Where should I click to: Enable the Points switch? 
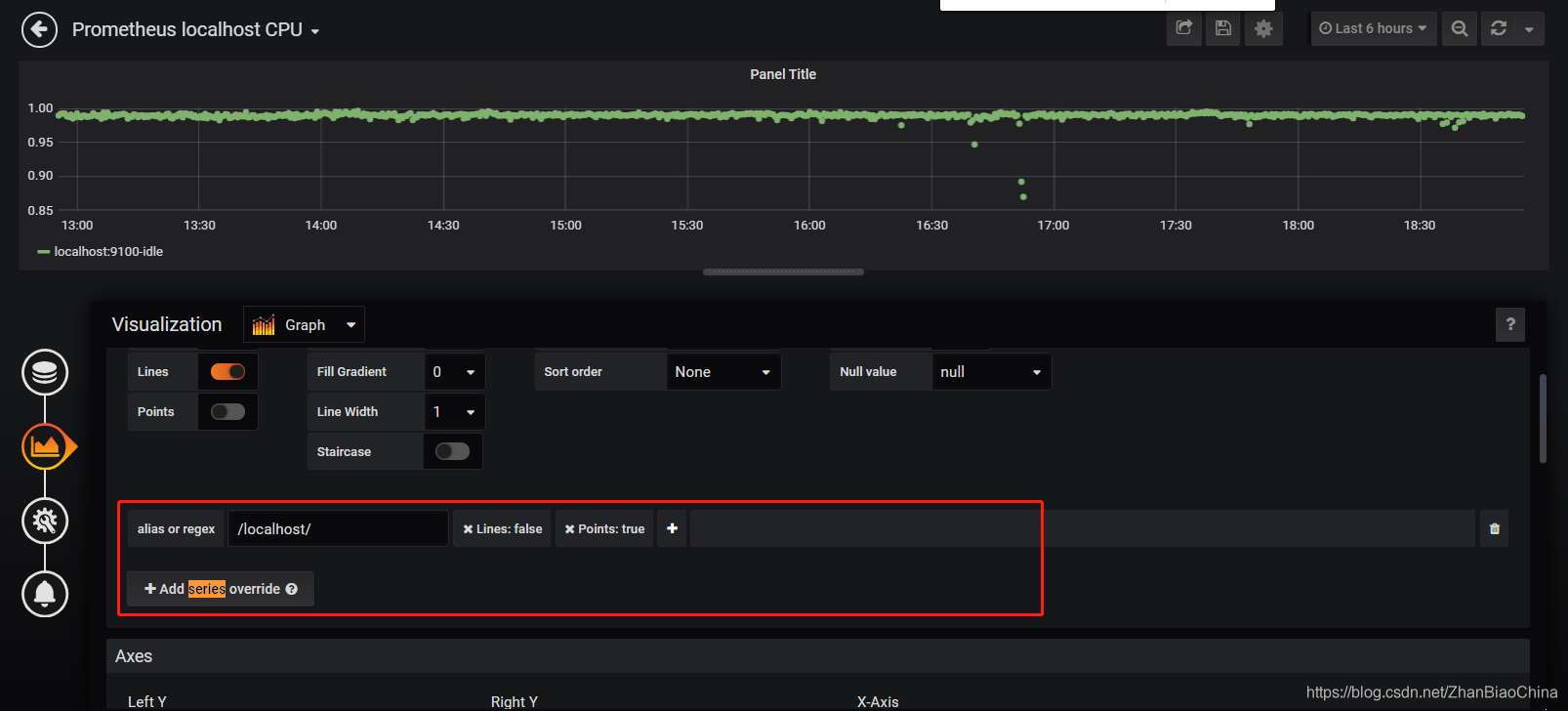[227, 412]
